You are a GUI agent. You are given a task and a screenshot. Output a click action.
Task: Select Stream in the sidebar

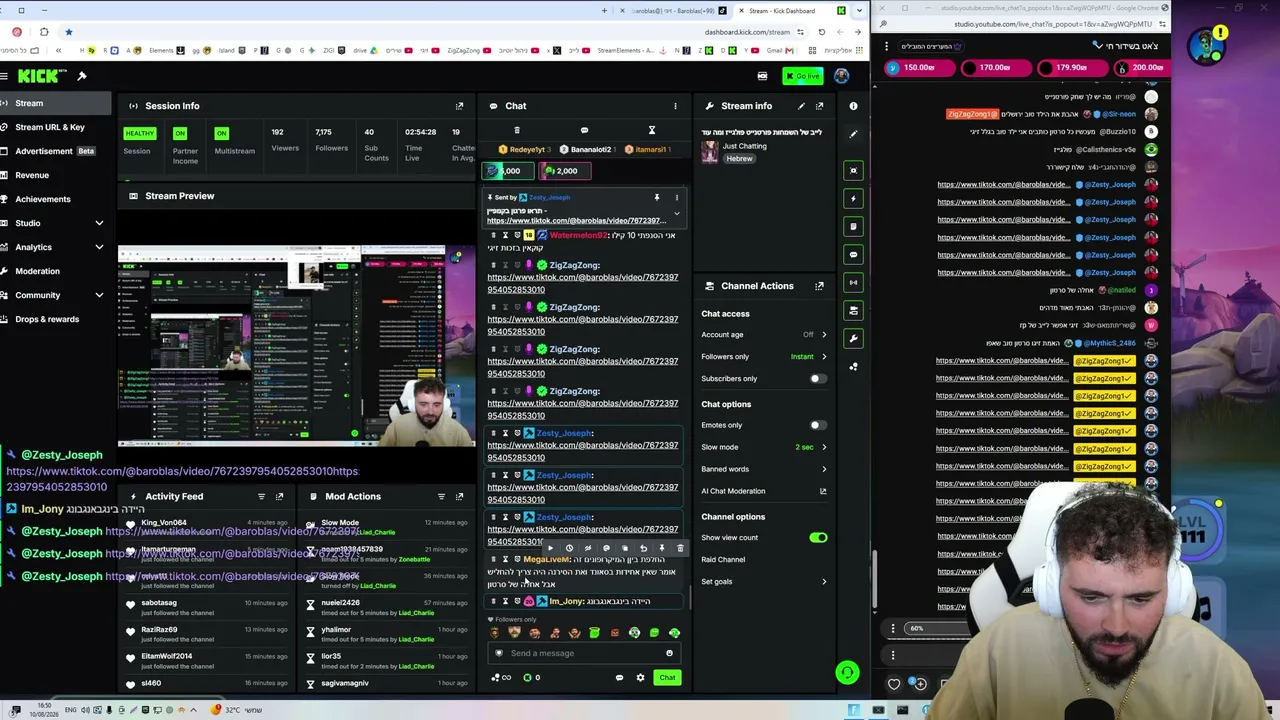(56, 103)
